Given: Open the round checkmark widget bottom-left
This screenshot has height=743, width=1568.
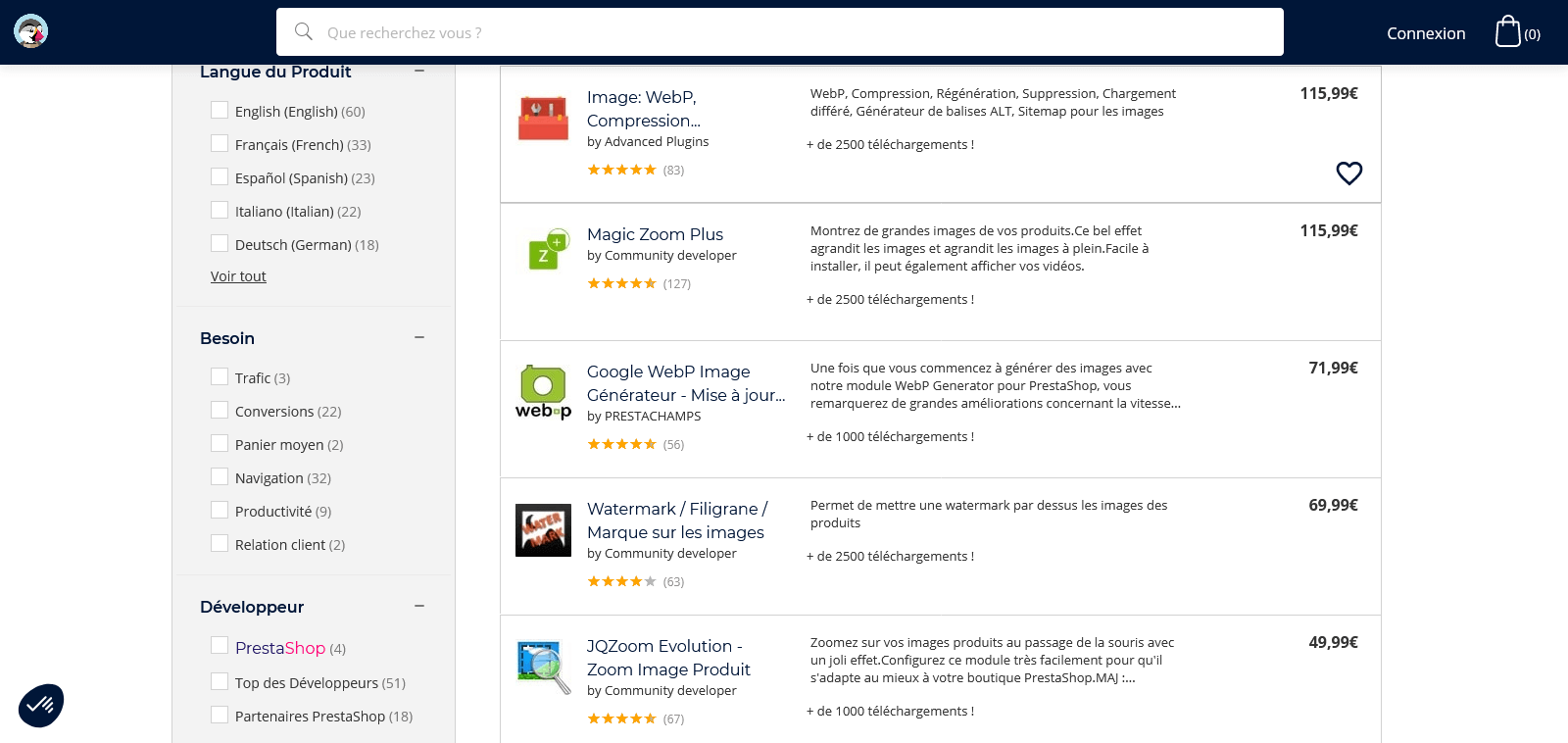Looking at the screenshot, I should 41,706.
